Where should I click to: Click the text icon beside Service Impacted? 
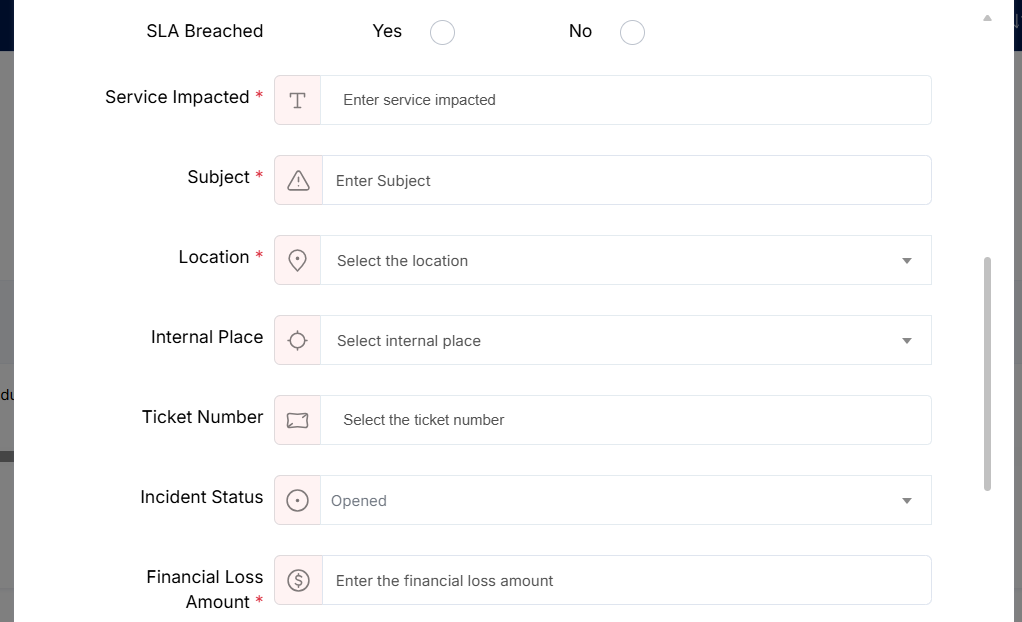[297, 100]
